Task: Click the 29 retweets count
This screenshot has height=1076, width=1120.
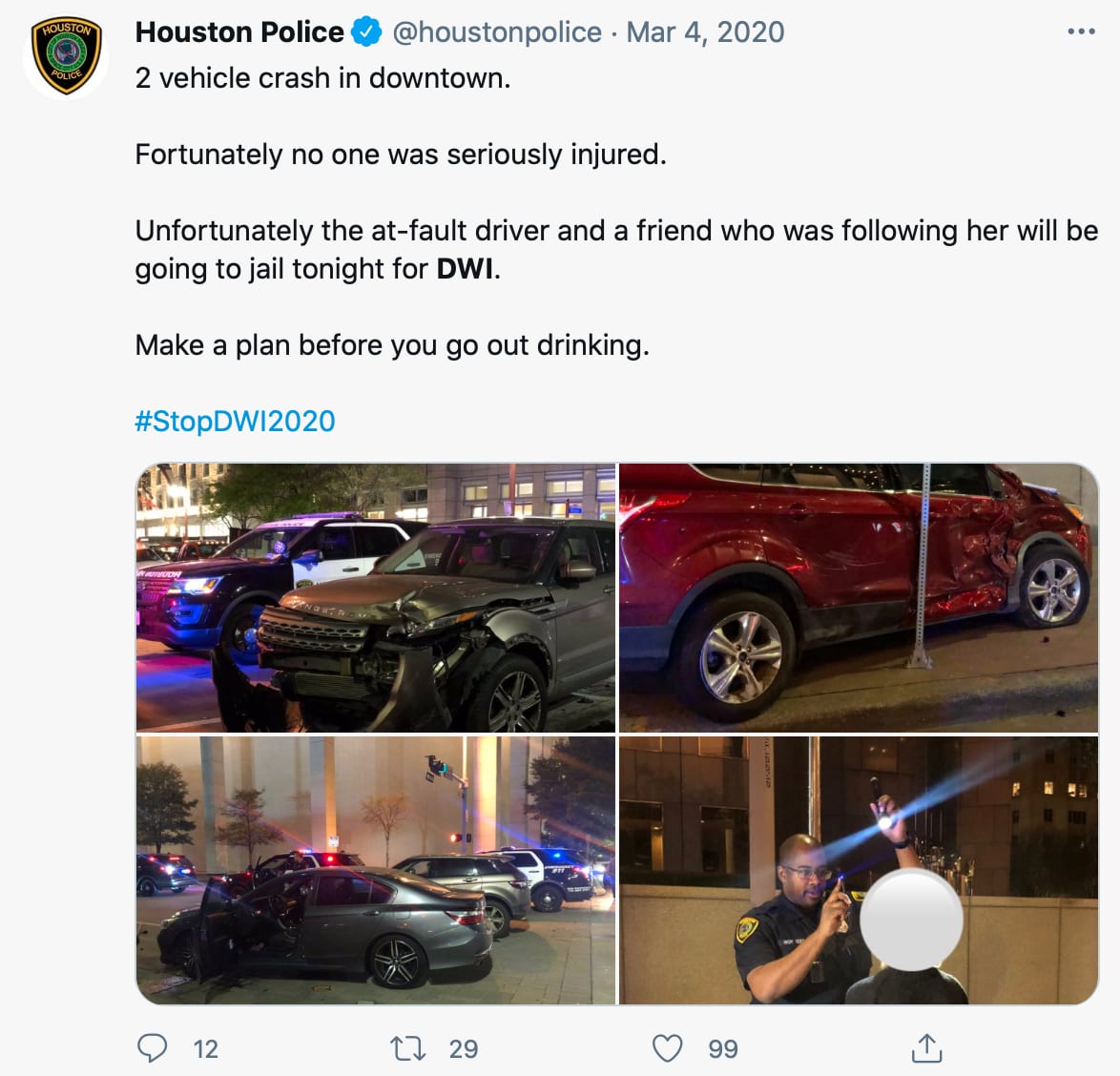Action: (x=464, y=1049)
